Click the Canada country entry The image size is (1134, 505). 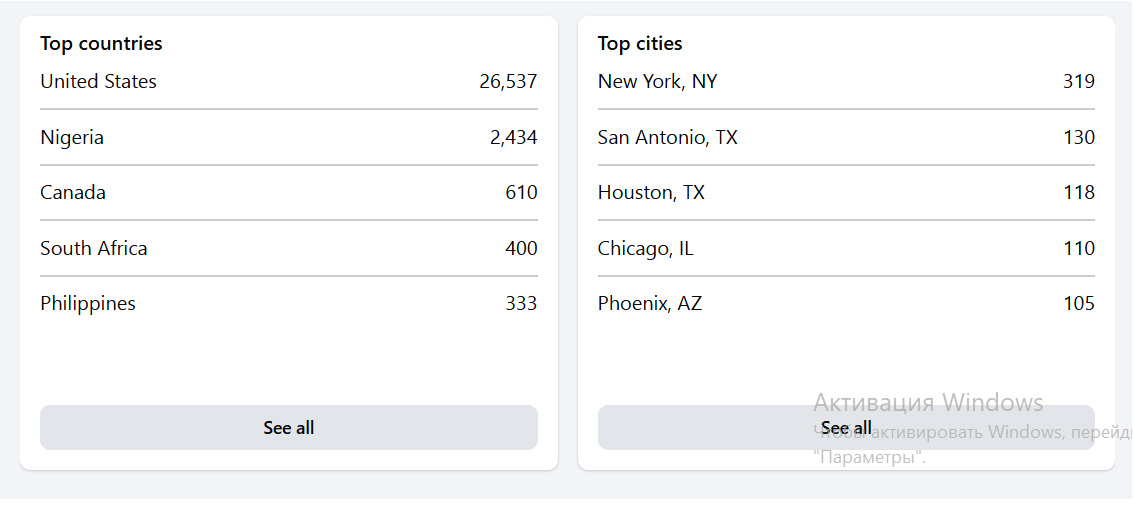coord(289,192)
